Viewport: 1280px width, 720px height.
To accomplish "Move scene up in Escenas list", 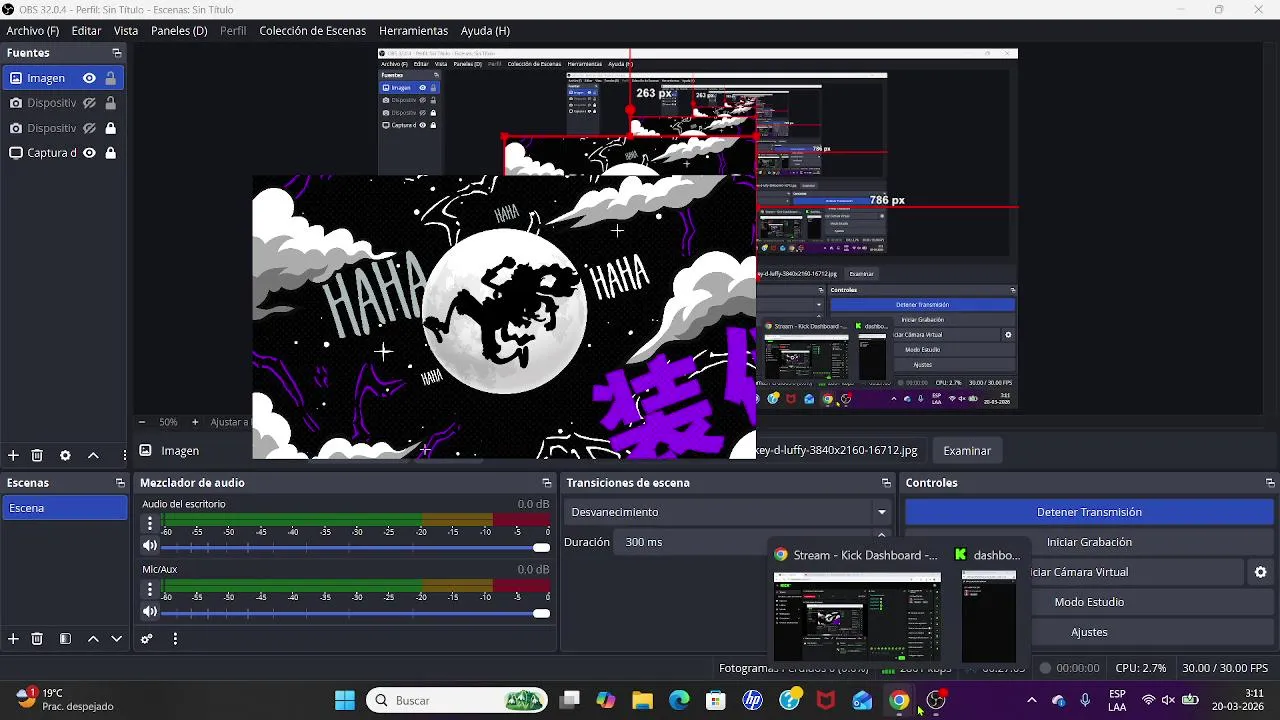I will coord(93,638).
